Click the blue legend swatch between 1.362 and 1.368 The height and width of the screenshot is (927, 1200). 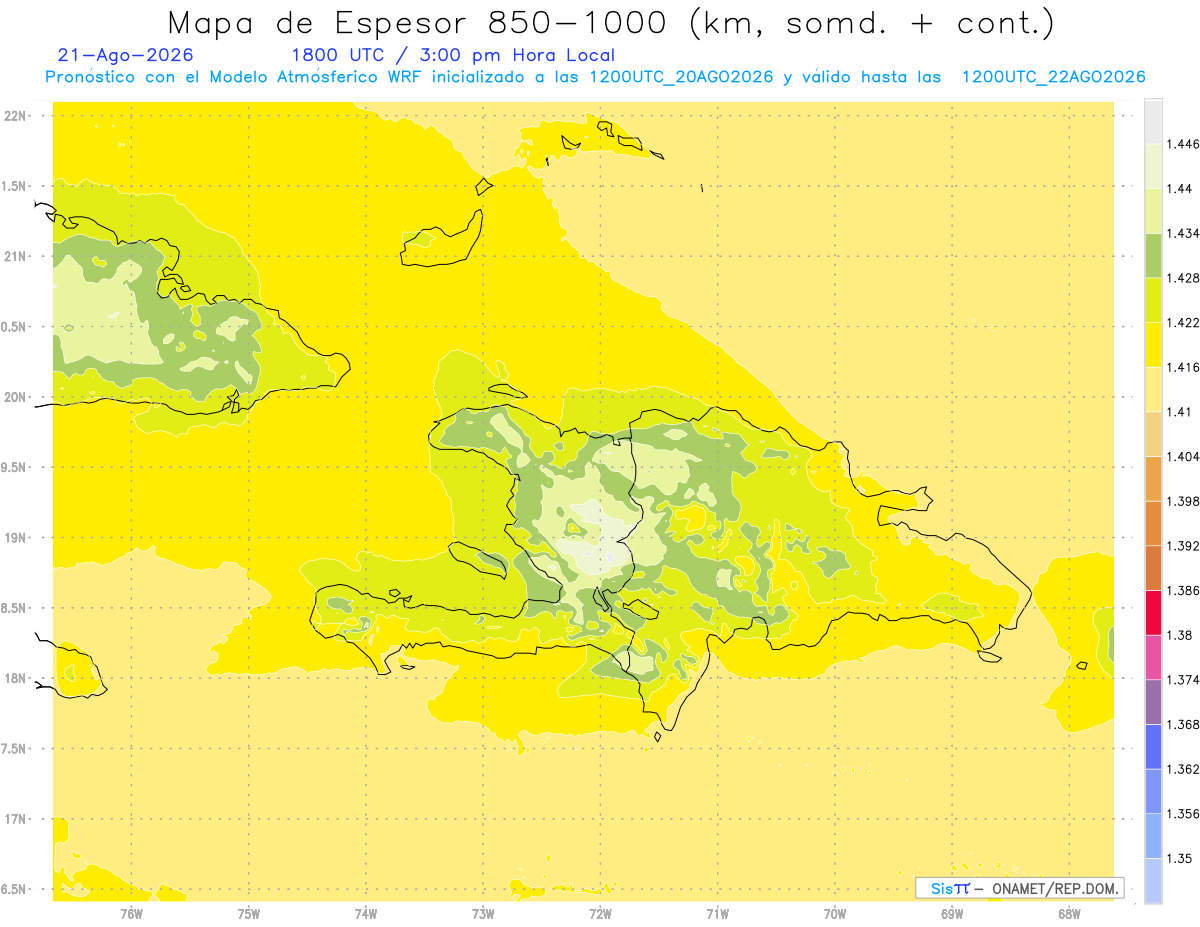[1153, 746]
